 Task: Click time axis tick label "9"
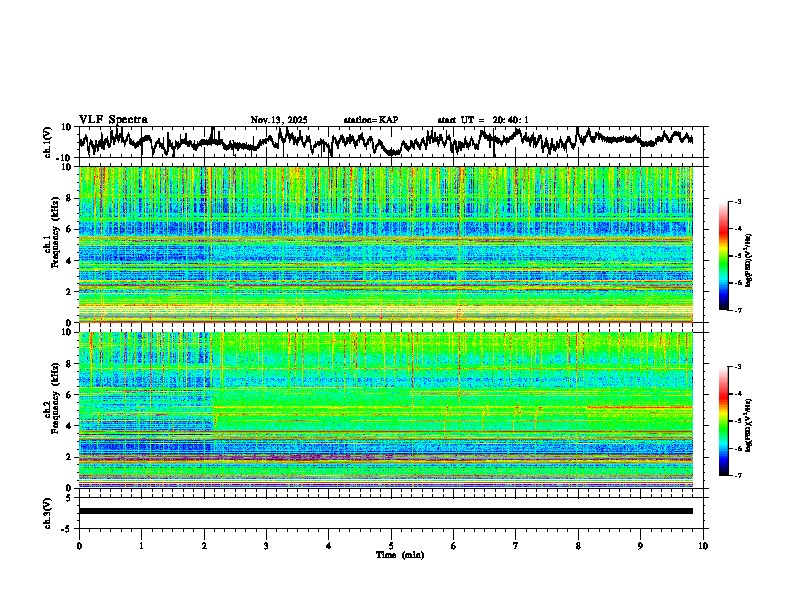[640, 546]
